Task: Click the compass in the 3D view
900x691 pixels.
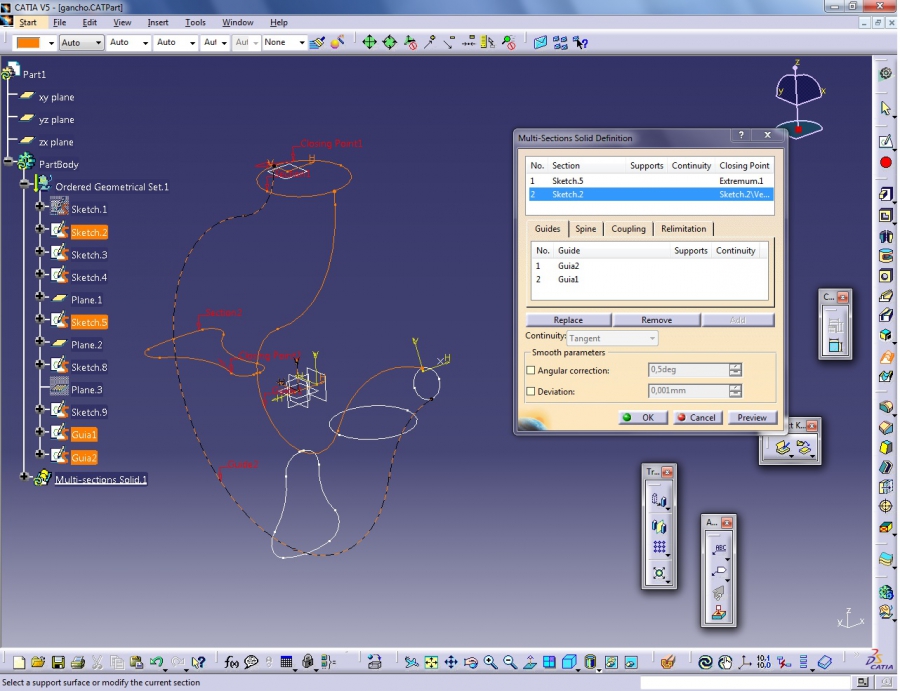Action: point(798,98)
